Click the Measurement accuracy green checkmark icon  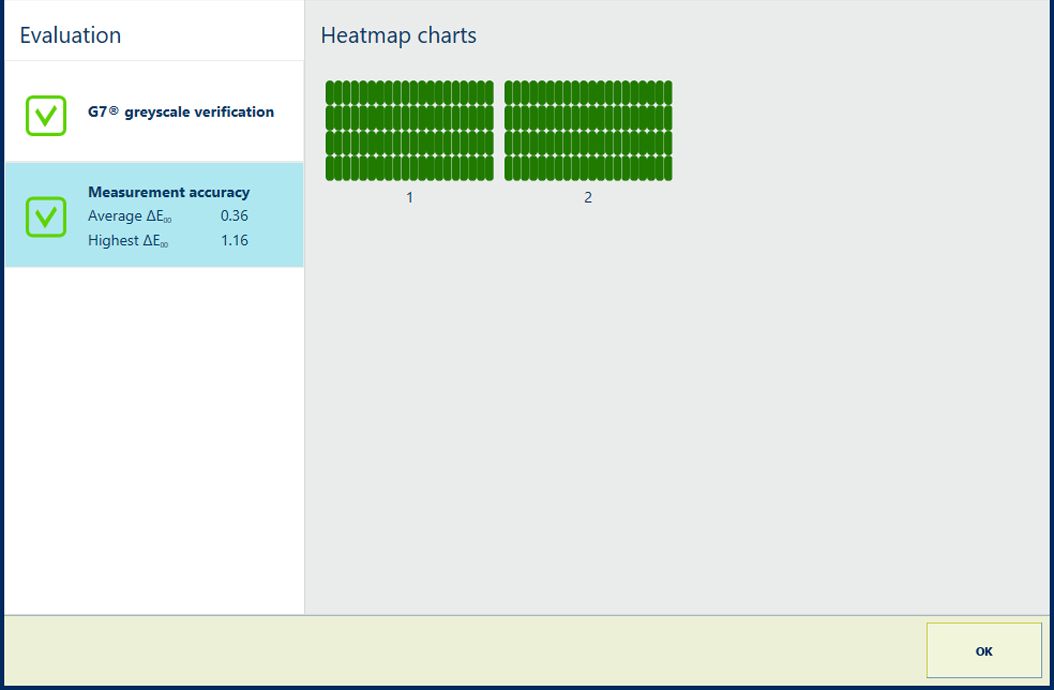[x=46, y=216]
